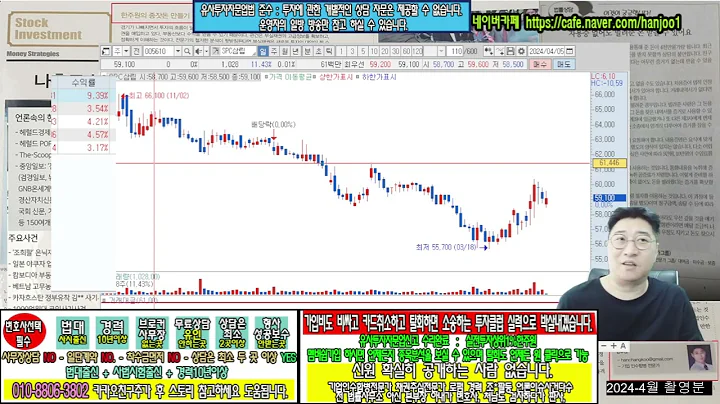
Task: Select the weekly '주' chart period
Action: tap(274, 51)
